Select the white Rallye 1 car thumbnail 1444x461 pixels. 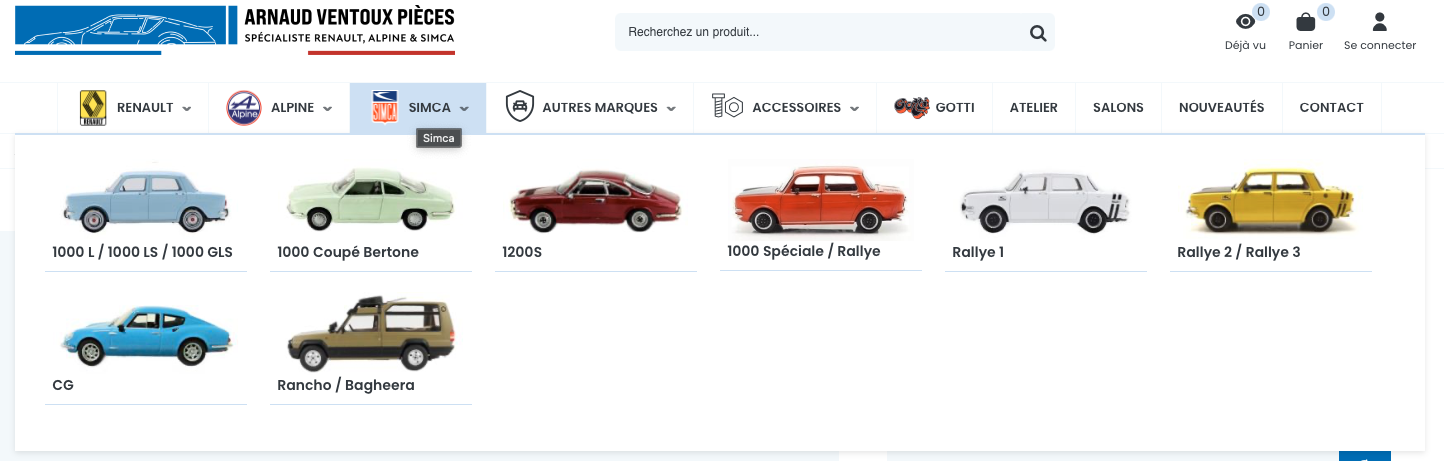[x=1045, y=203]
